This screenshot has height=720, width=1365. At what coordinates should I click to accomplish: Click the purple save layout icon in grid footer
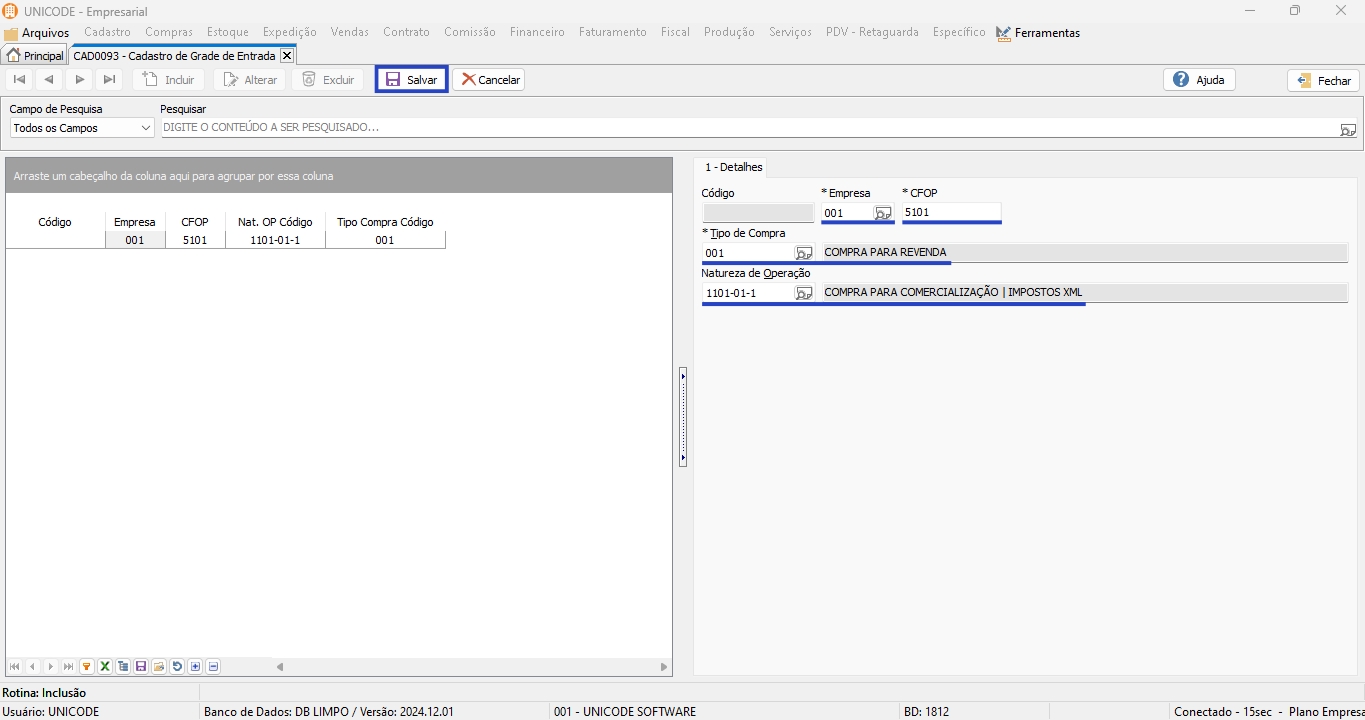coord(141,667)
